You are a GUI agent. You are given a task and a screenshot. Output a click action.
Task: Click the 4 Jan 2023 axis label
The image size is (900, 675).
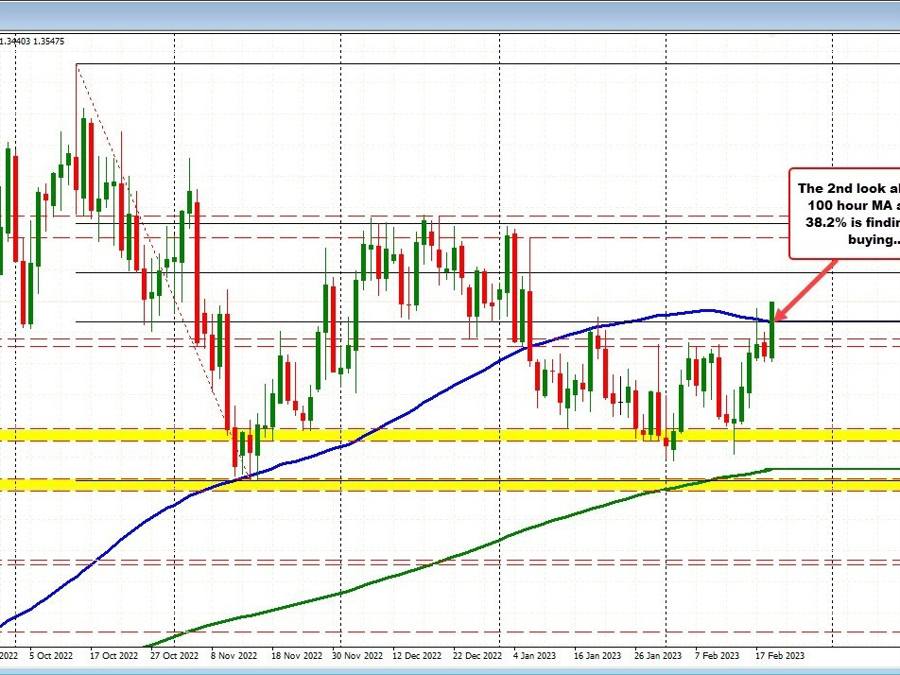pyautogui.click(x=534, y=659)
